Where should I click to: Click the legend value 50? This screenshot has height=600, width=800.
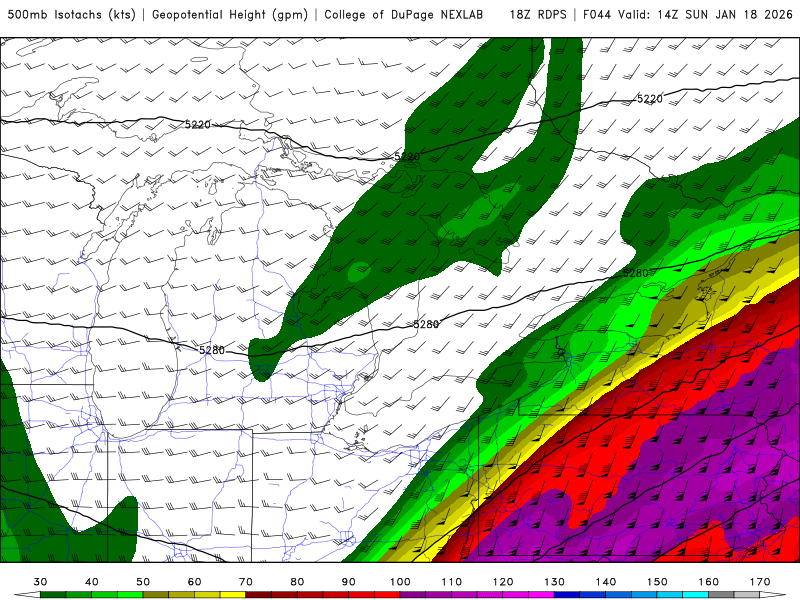[143, 582]
